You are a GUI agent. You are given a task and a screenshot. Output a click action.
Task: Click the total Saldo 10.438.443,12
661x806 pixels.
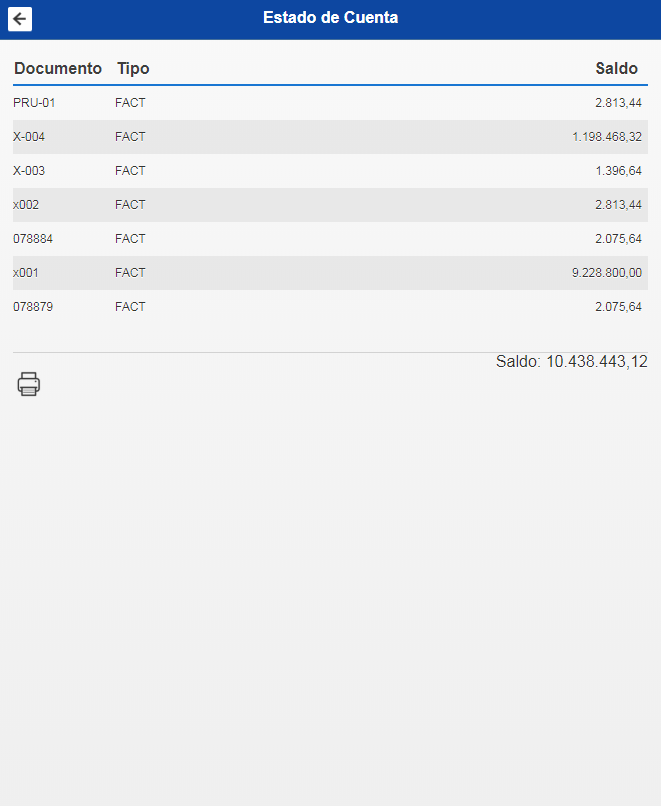click(572, 361)
